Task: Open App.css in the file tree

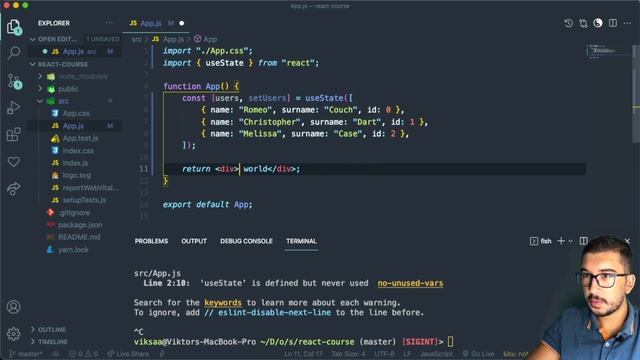Action: (x=76, y=113)
